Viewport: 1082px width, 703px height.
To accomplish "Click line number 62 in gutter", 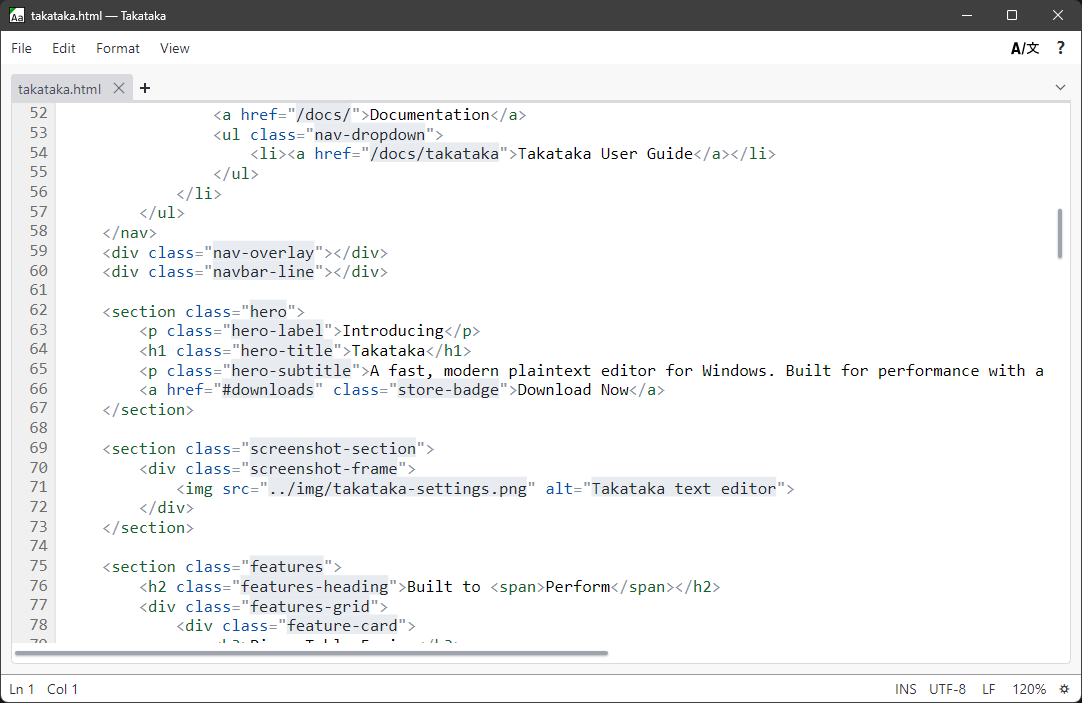I will pyautogui.click(x=38, y=310).
